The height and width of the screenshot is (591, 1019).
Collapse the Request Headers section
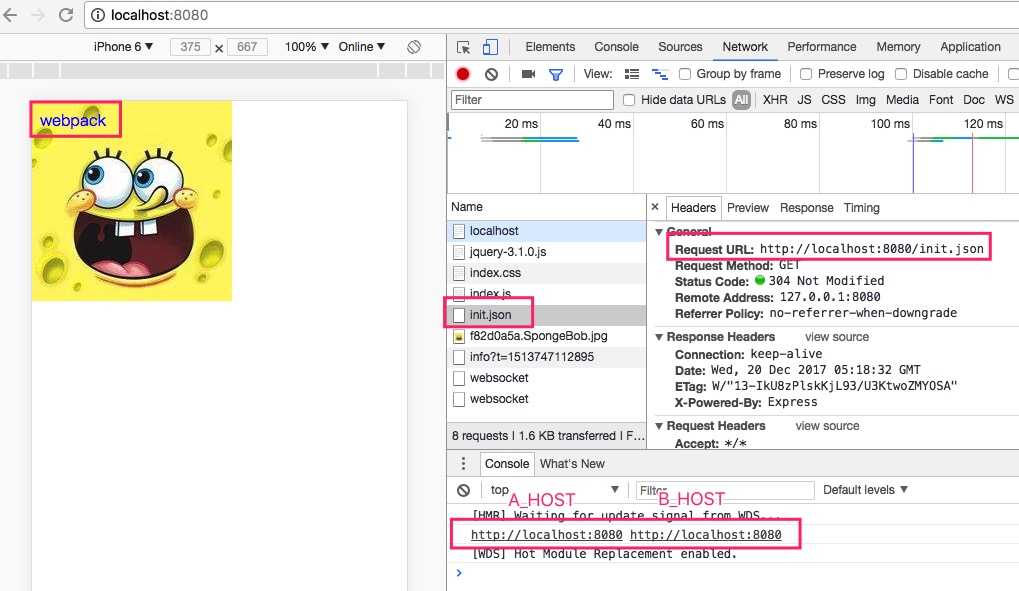point(659,426)
